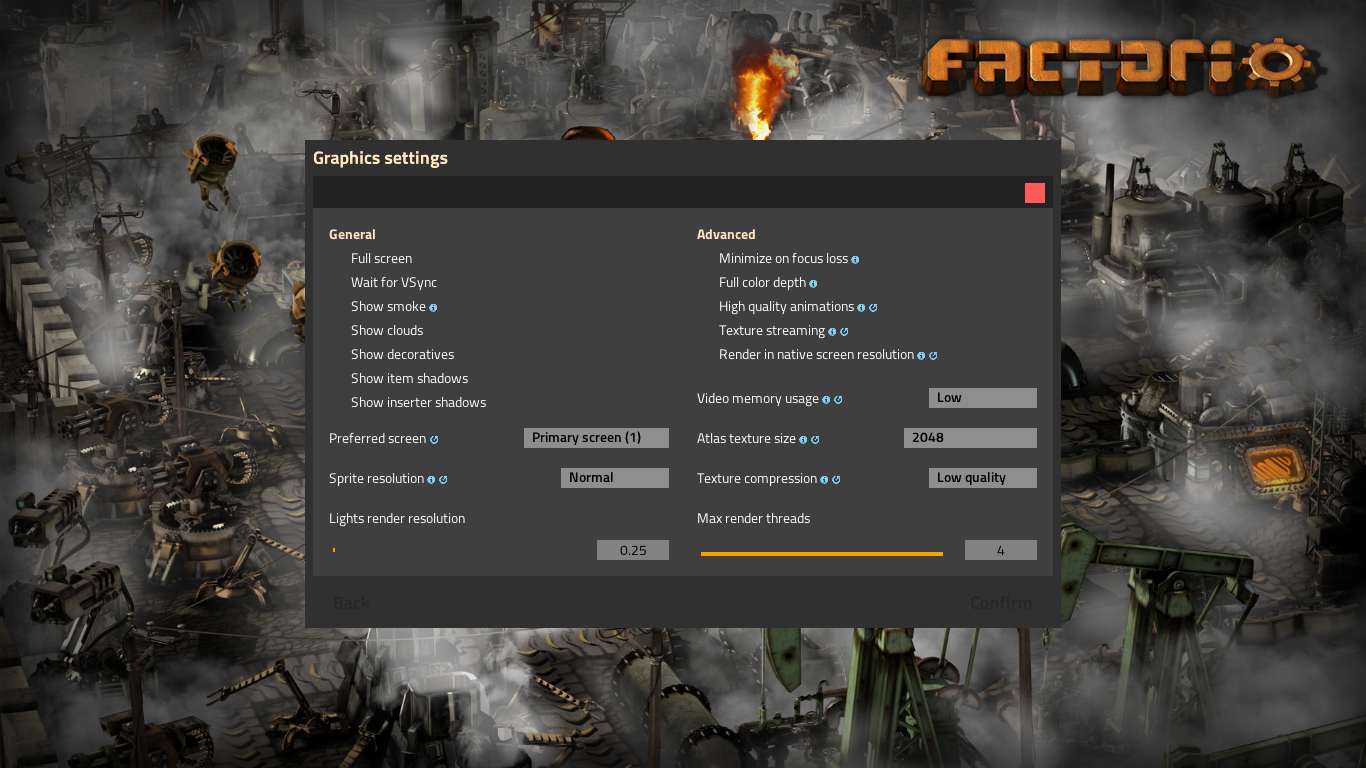Click the Confirm button

[x=1001, y=602]
